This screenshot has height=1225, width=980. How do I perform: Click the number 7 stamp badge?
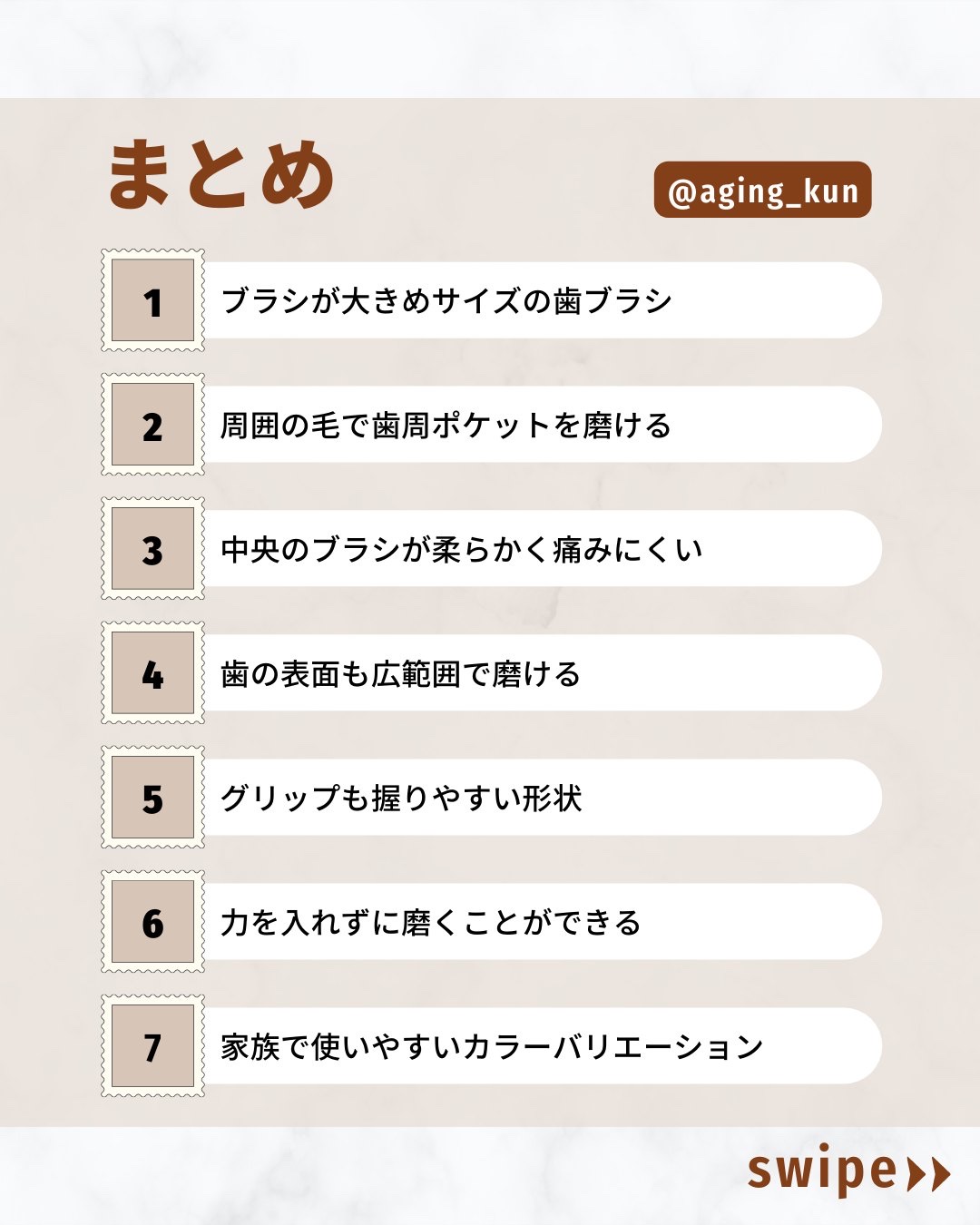152,1046
